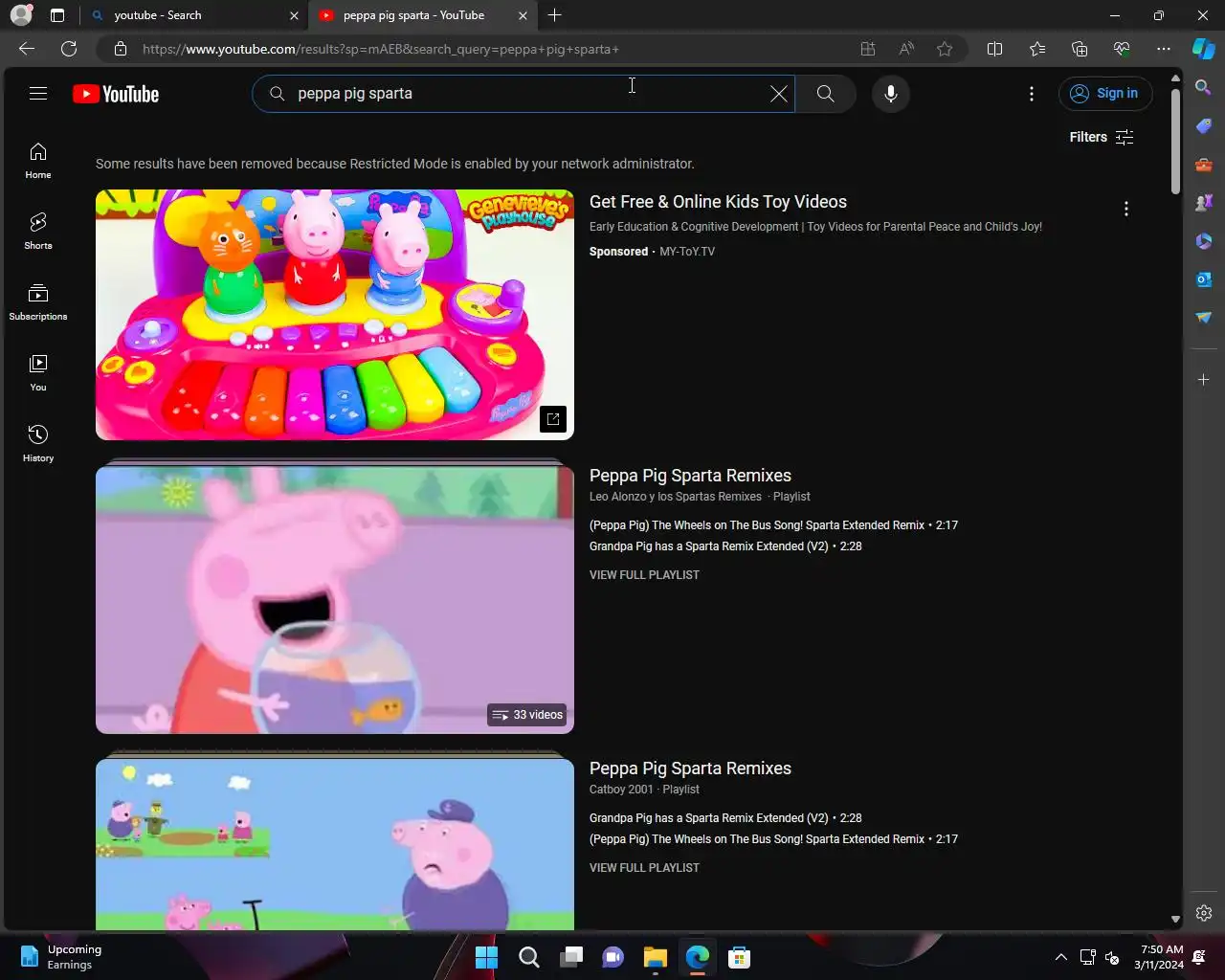Open Edge Settings and more menu
Viewport: 1225px width, 980px height.
point(1164,49)
